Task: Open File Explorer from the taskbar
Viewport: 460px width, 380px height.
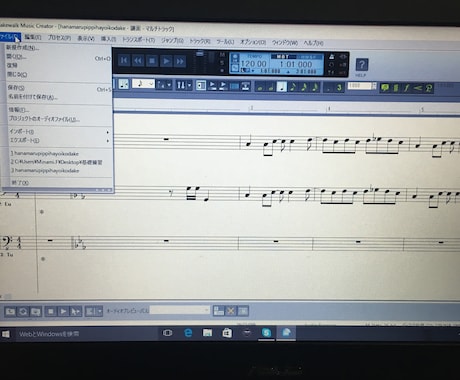Action: pos(207,333)
